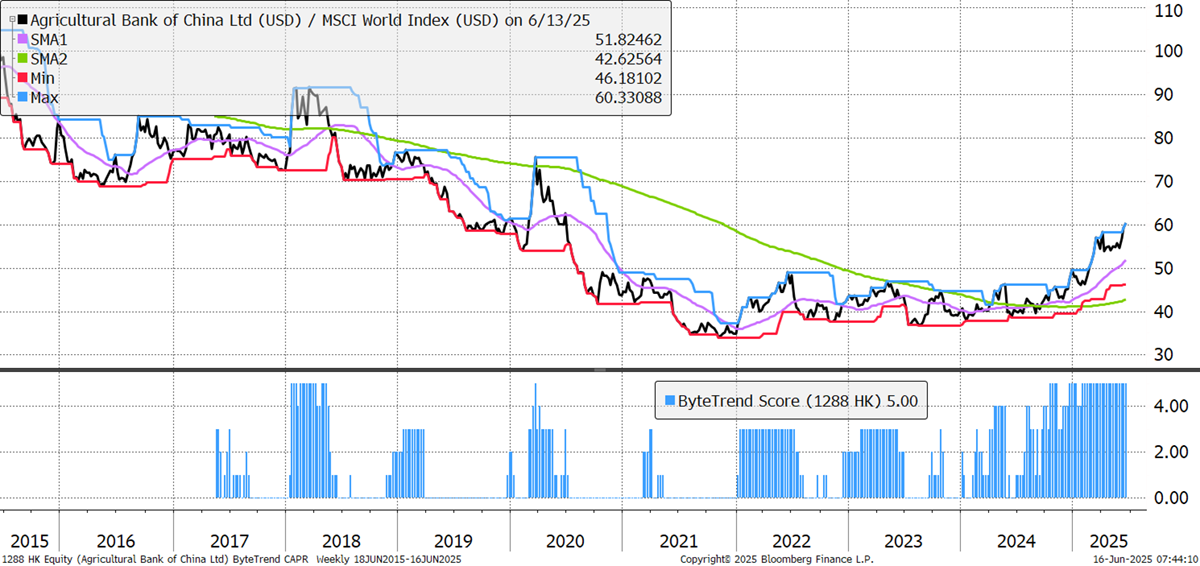Click the 2017 year label on time axis
The width and height of the screenshot is (1200, 566).
tap(229, 540)
